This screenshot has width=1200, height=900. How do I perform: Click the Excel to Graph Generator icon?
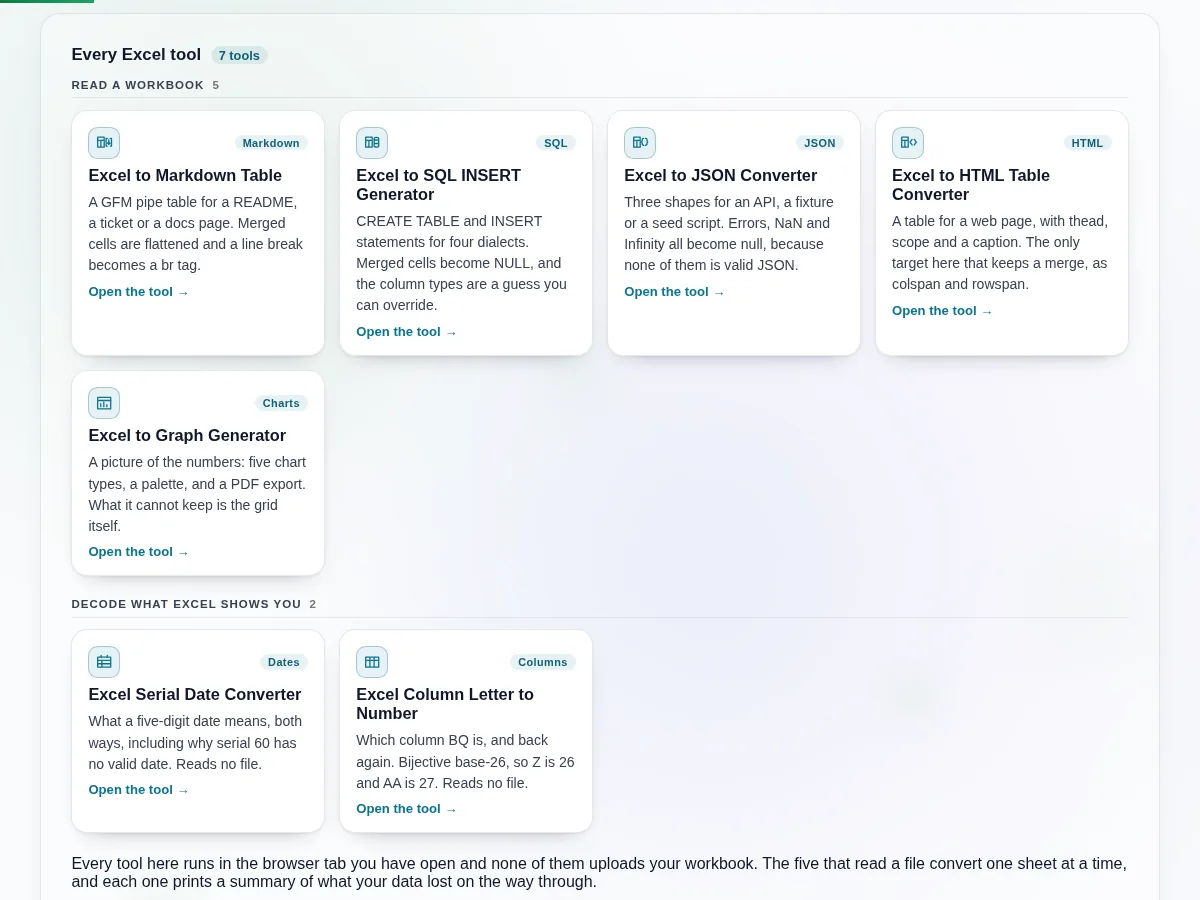tap(104, 403)
